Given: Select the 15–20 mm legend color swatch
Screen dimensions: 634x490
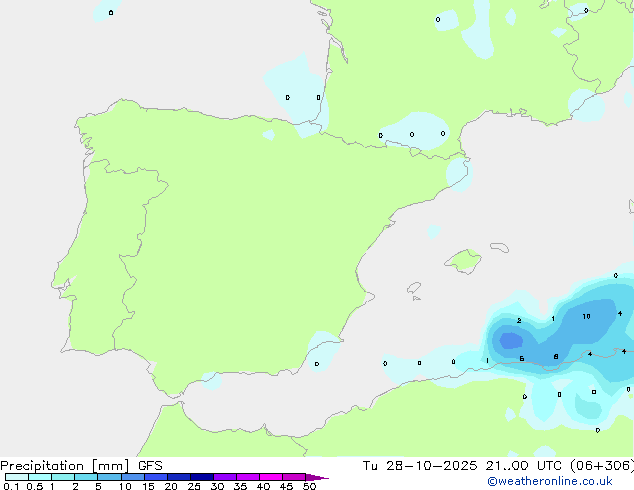Looking at the screenshot, I should pos(156,477).
